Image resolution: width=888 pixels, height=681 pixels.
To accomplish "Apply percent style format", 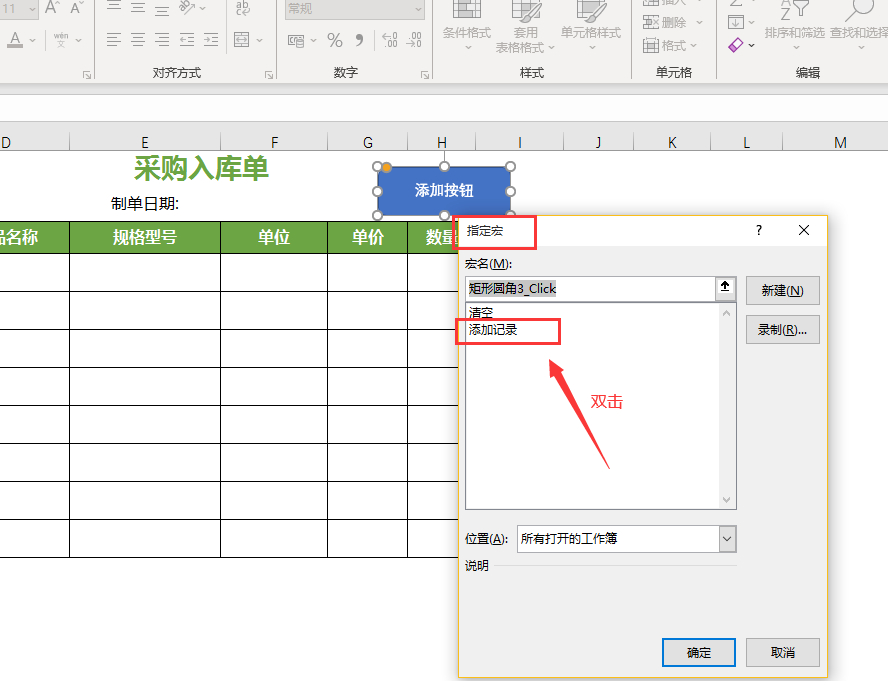I will [335, 40].
